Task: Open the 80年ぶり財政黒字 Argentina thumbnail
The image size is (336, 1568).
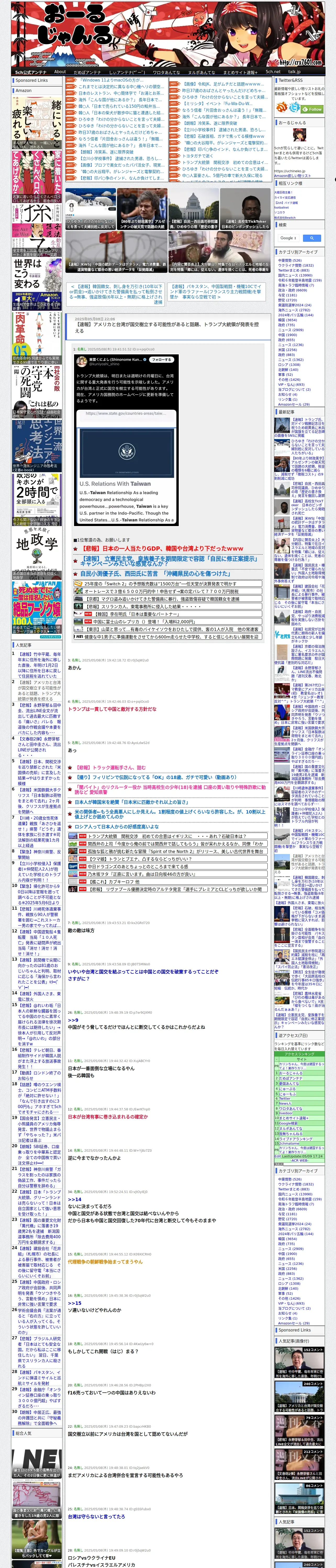Action: pyautogui.click(x=143, y=209)
